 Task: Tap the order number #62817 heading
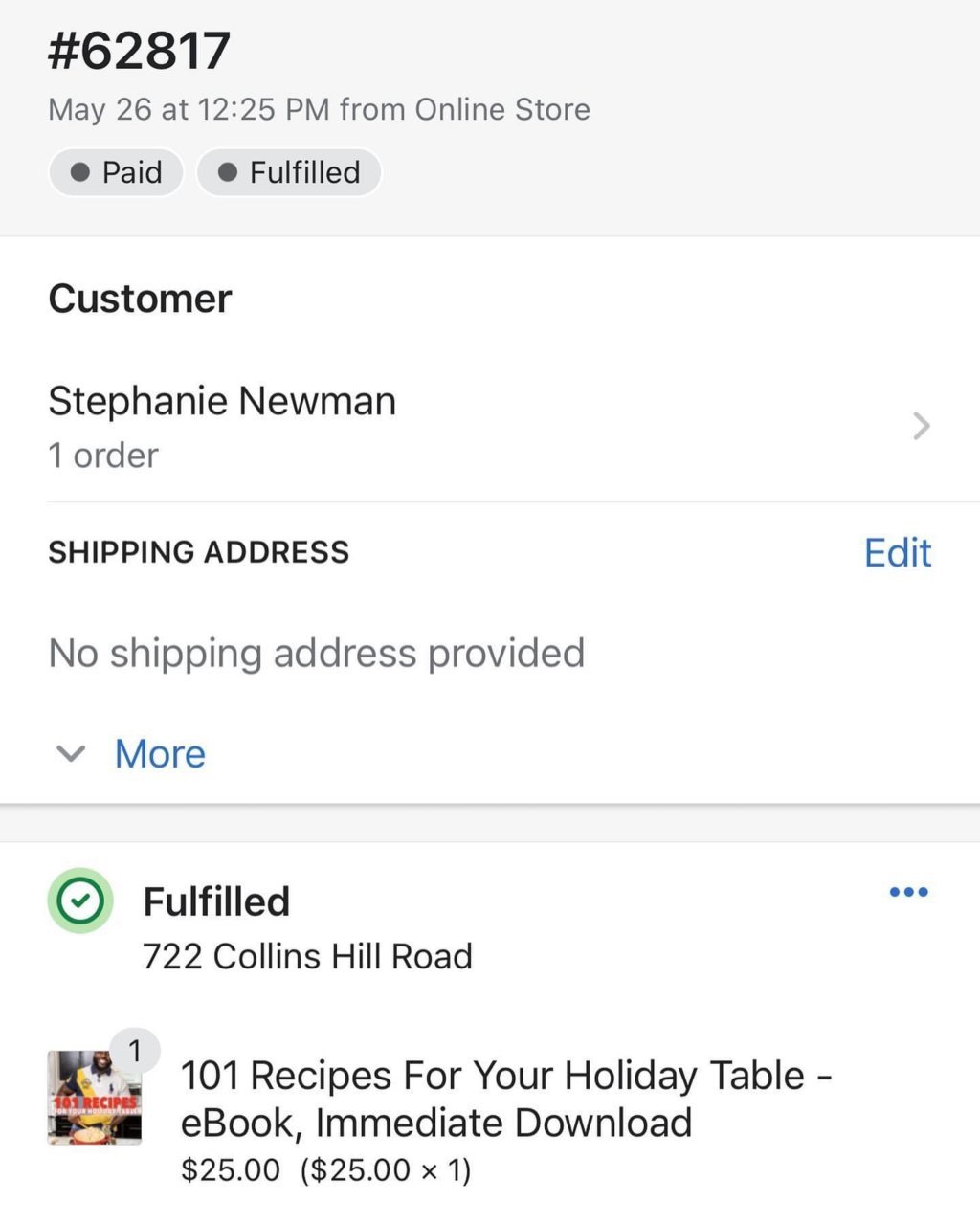pyautogui.click(x=140, y=51)
